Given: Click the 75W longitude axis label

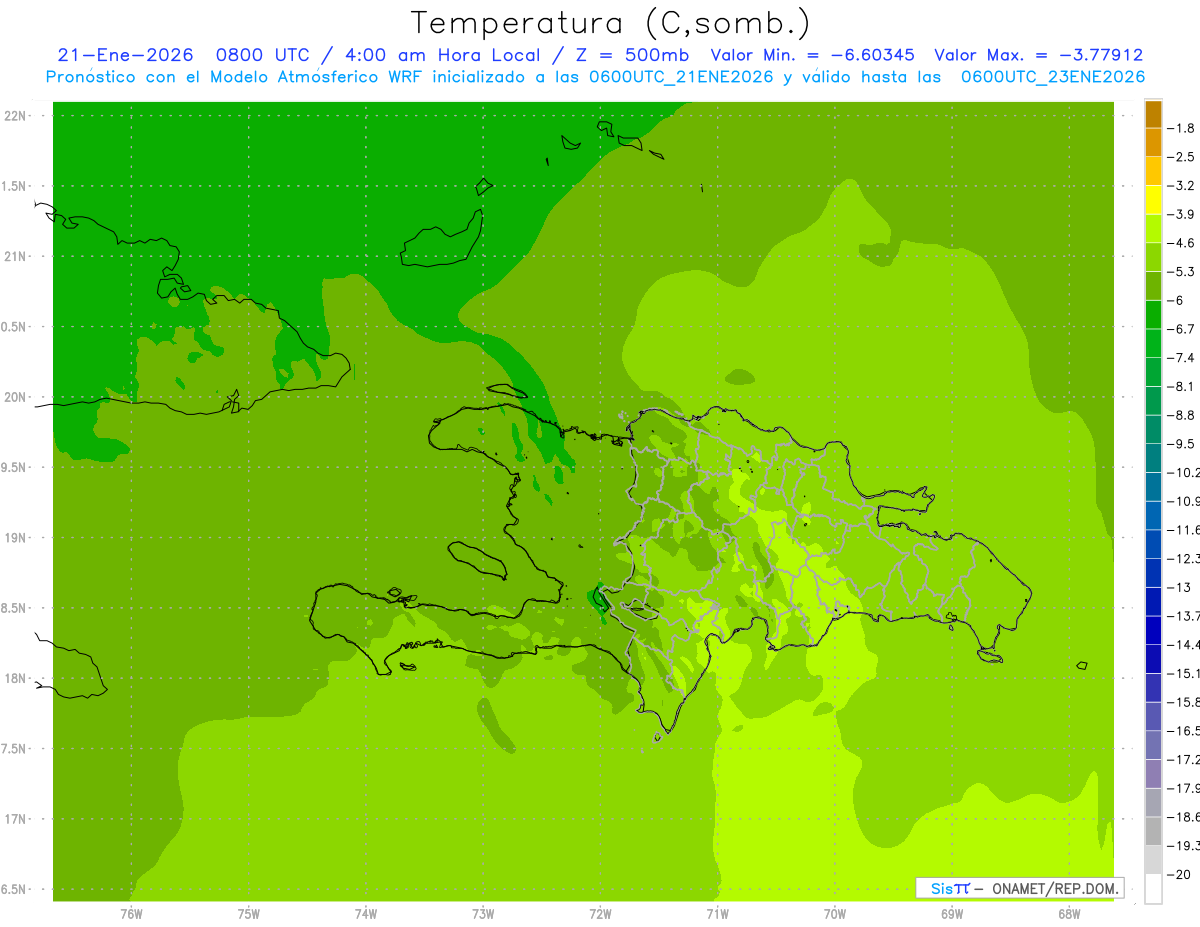Looking at the screenshot, I should click(249, 913).
